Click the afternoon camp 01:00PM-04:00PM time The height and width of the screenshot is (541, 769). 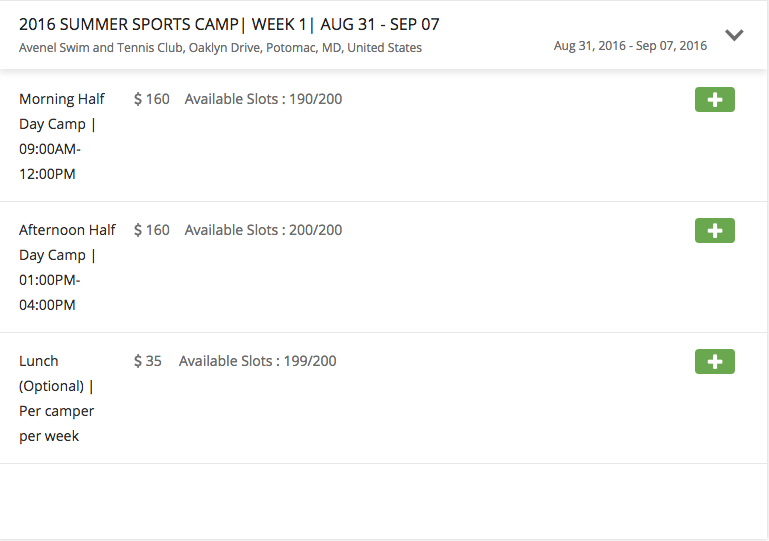coord(49,293)
